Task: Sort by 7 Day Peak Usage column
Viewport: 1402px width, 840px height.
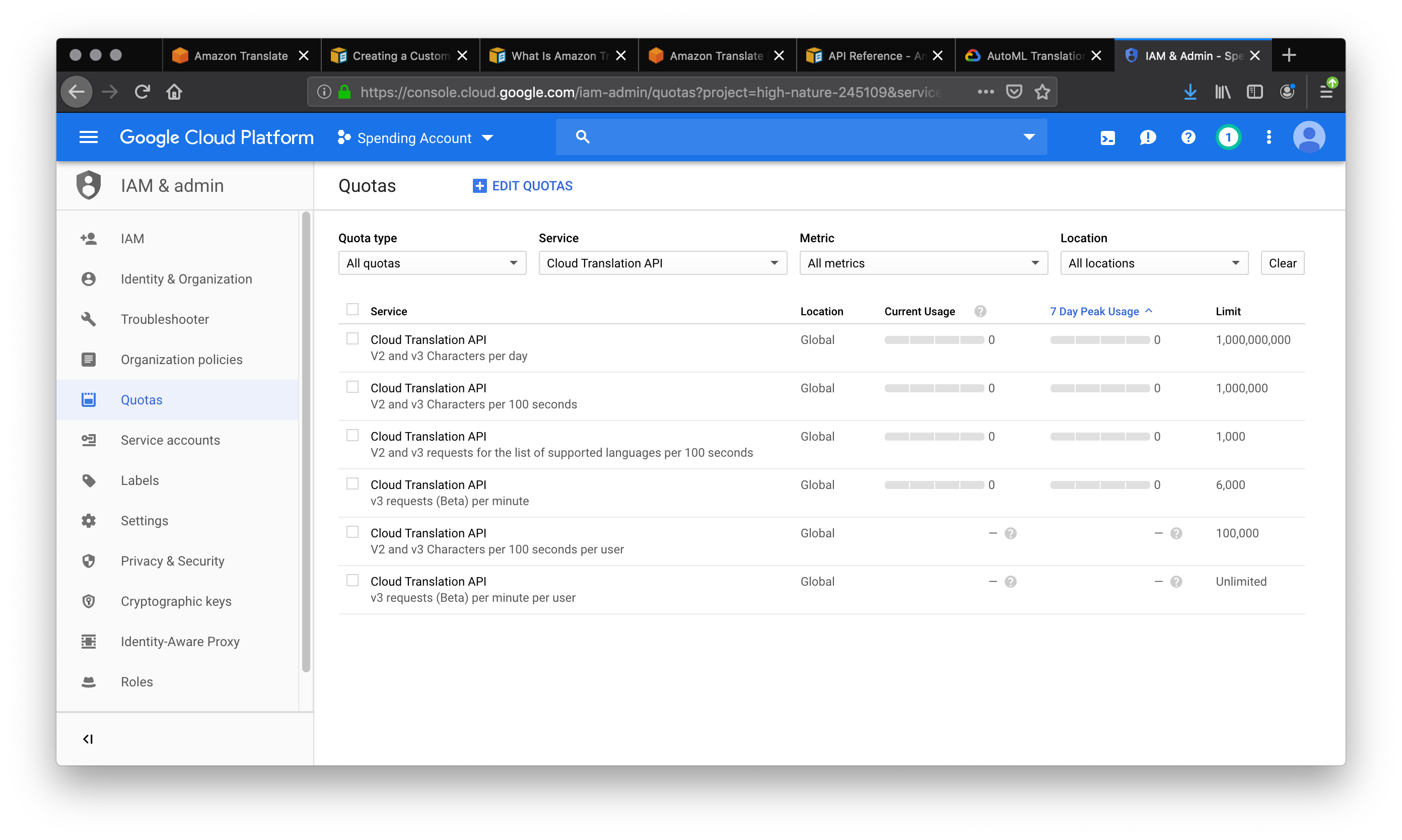Action: pos(1100,311)
